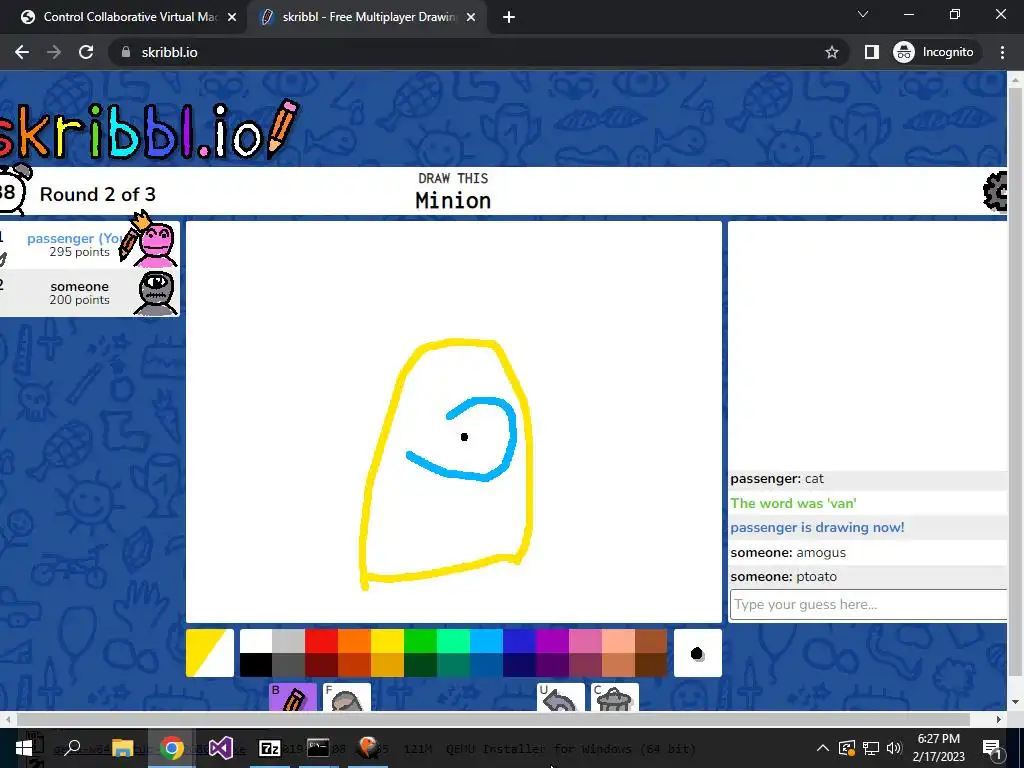Open notification center icon
The width and height of the screenshot is (1024, 768).
(x=991, y=748)
